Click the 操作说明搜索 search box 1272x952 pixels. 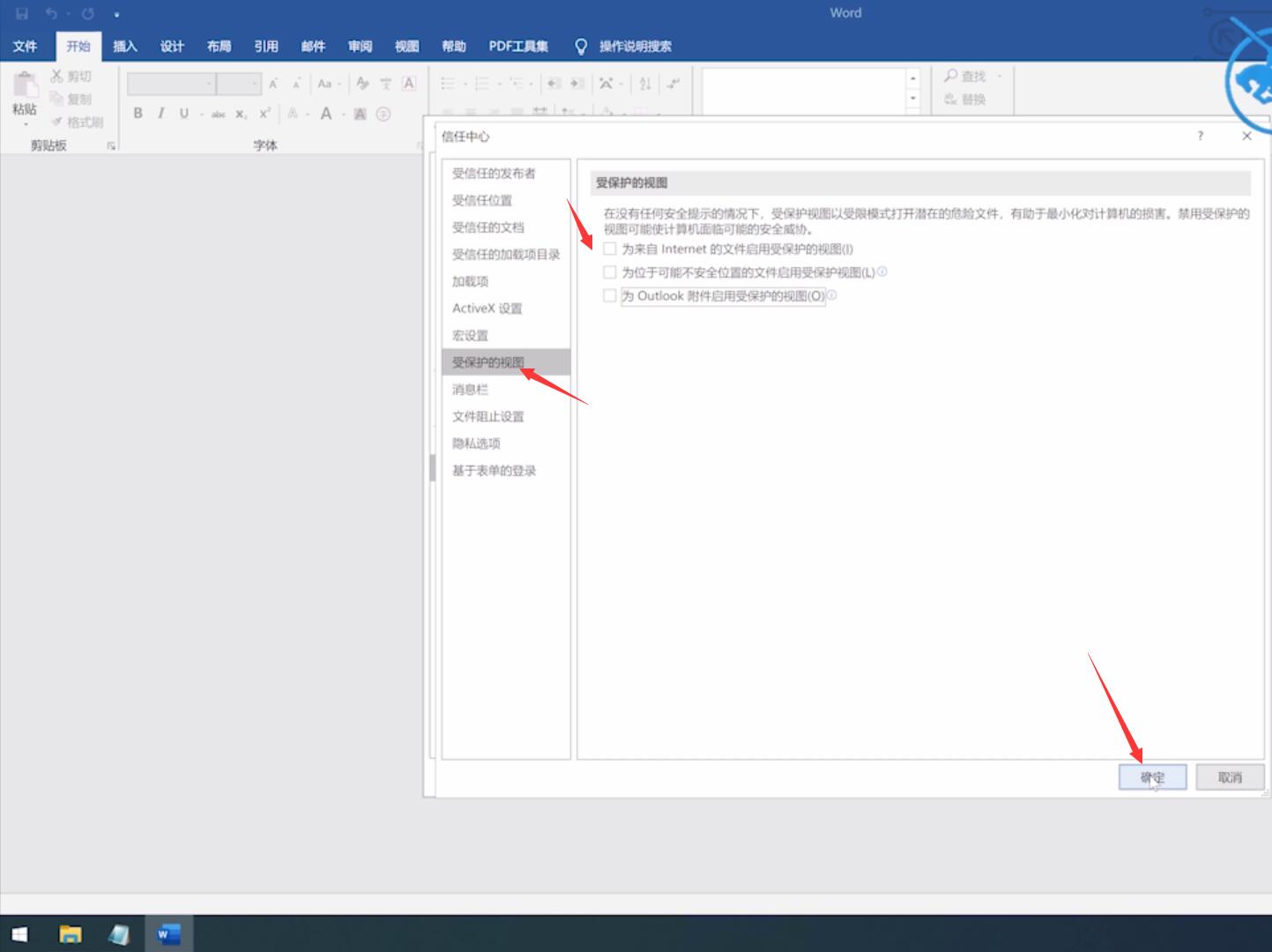click(635, 46)
